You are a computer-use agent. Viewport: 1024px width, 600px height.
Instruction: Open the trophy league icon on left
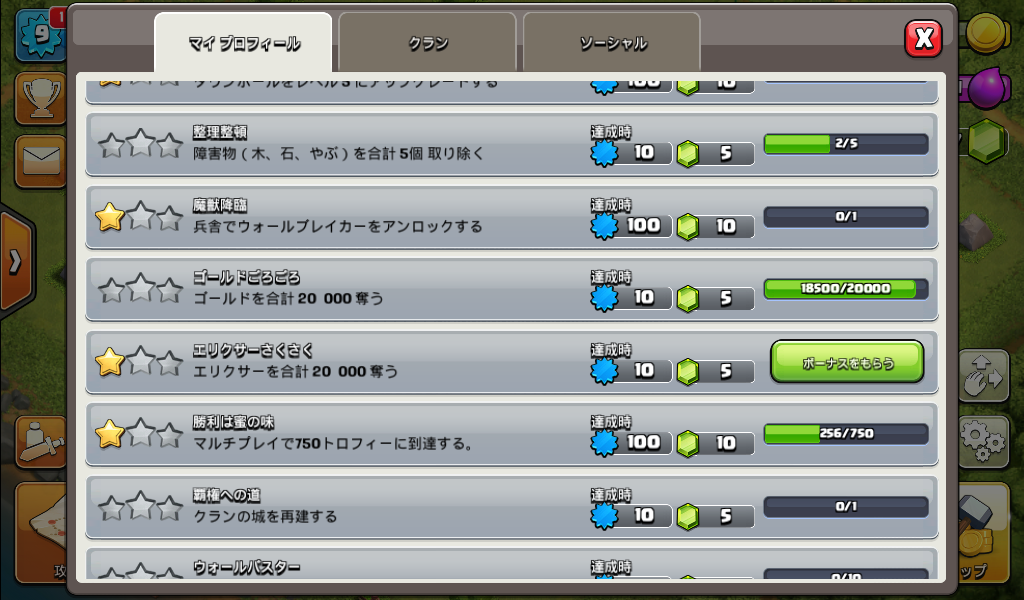pos(40,99)
